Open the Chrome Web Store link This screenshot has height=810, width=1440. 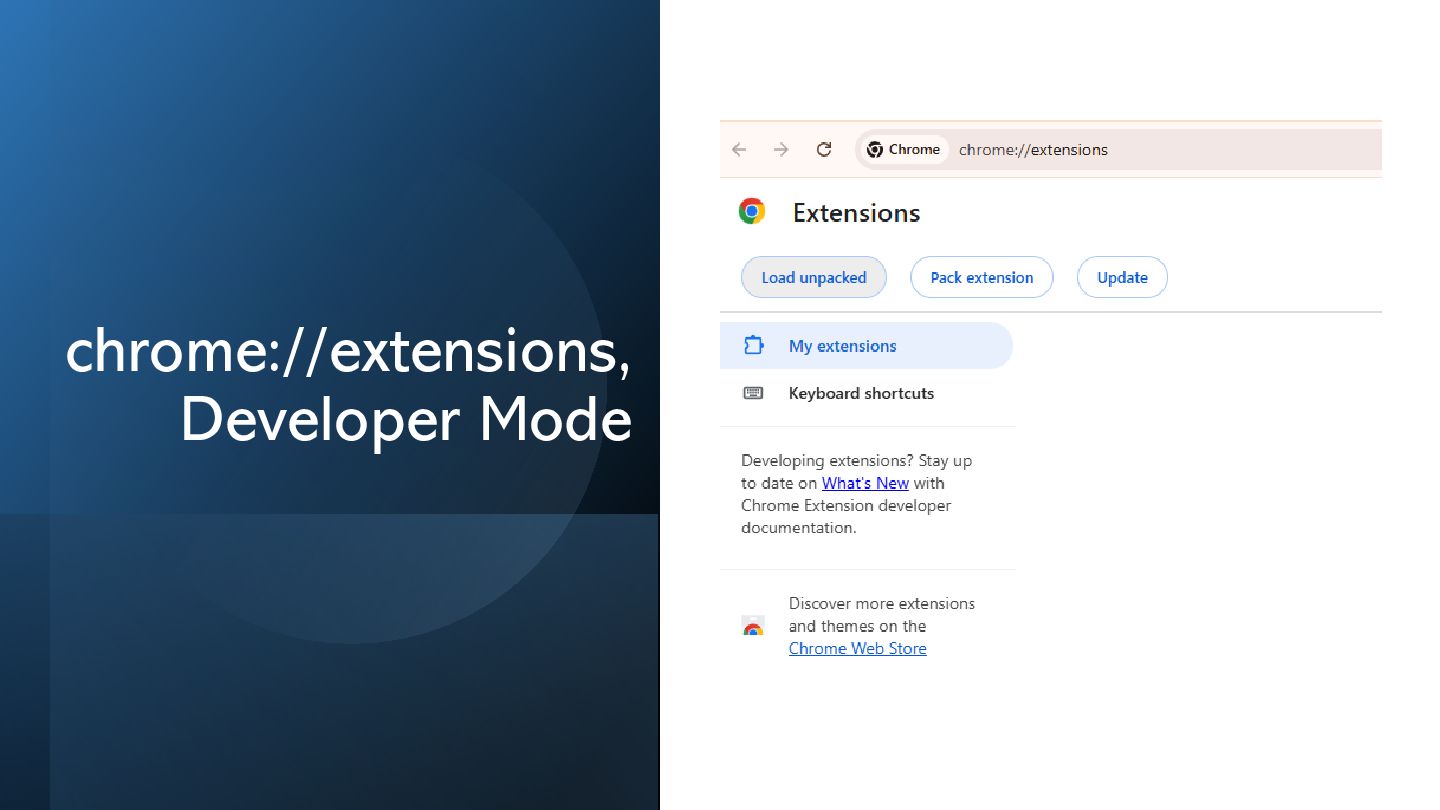857,648
